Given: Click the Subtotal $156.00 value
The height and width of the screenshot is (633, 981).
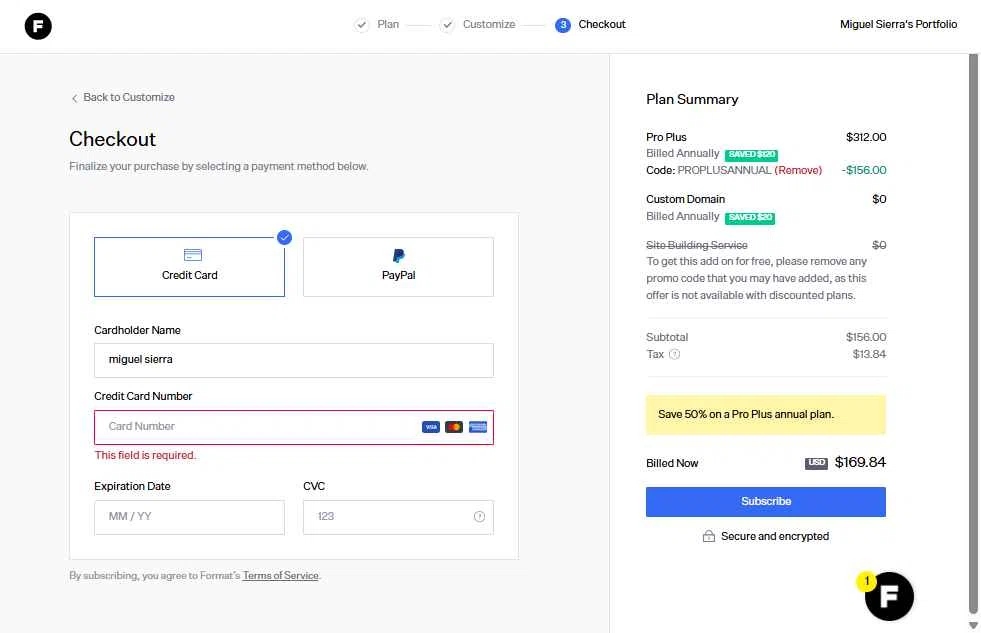Looking at the screenshot, I should pos(866,337).
